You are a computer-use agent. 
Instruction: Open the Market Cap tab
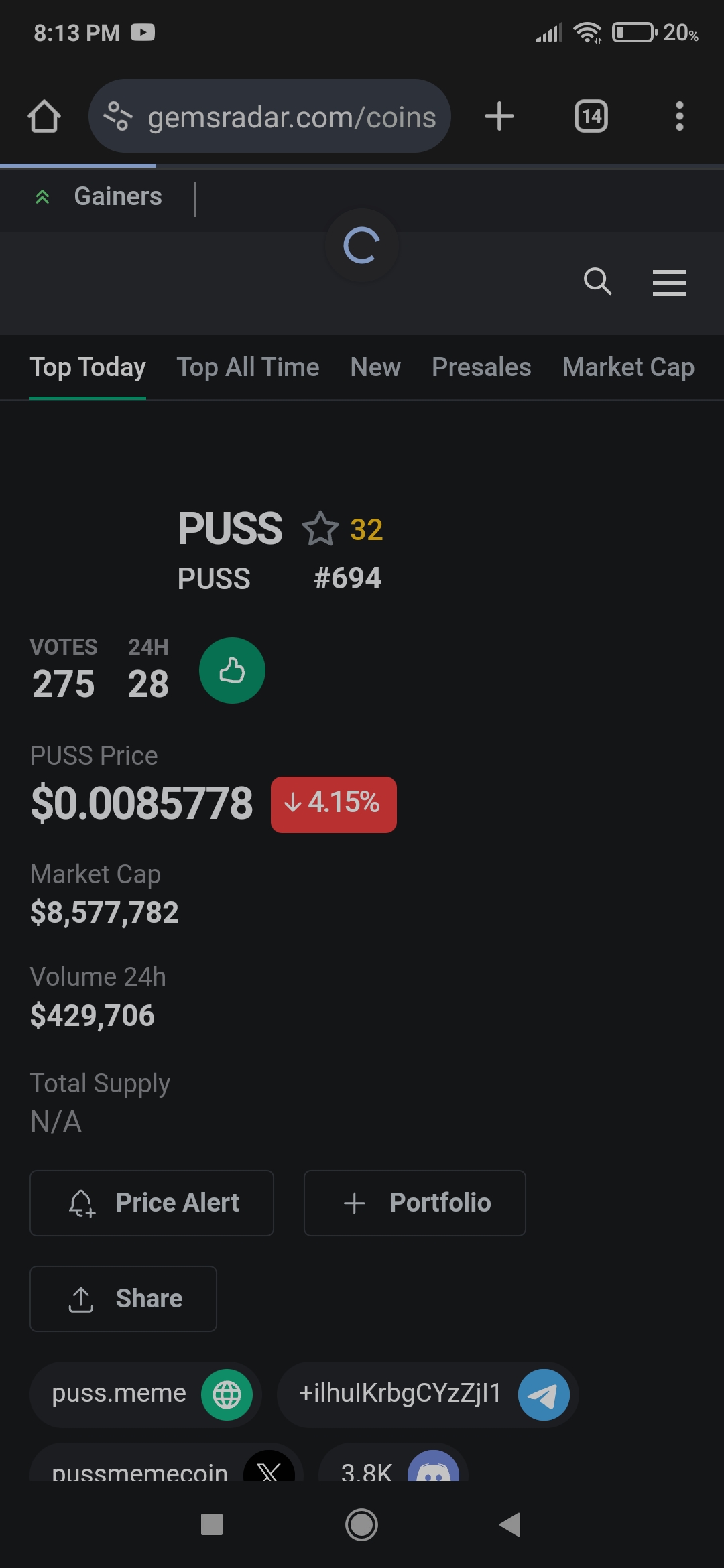pyautogui.click(x=628, y=367)
